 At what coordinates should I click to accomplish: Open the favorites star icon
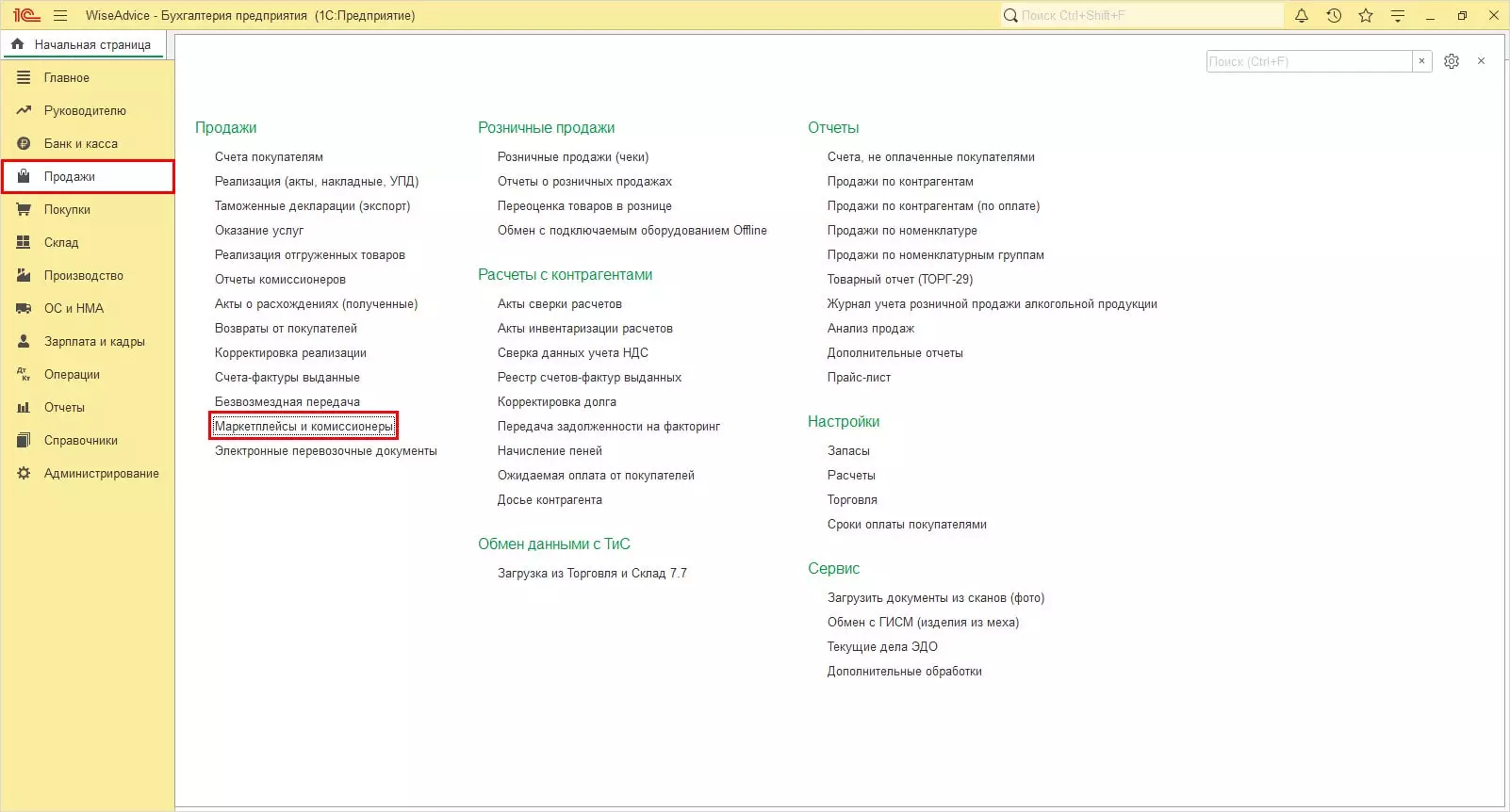(1366, 15)
